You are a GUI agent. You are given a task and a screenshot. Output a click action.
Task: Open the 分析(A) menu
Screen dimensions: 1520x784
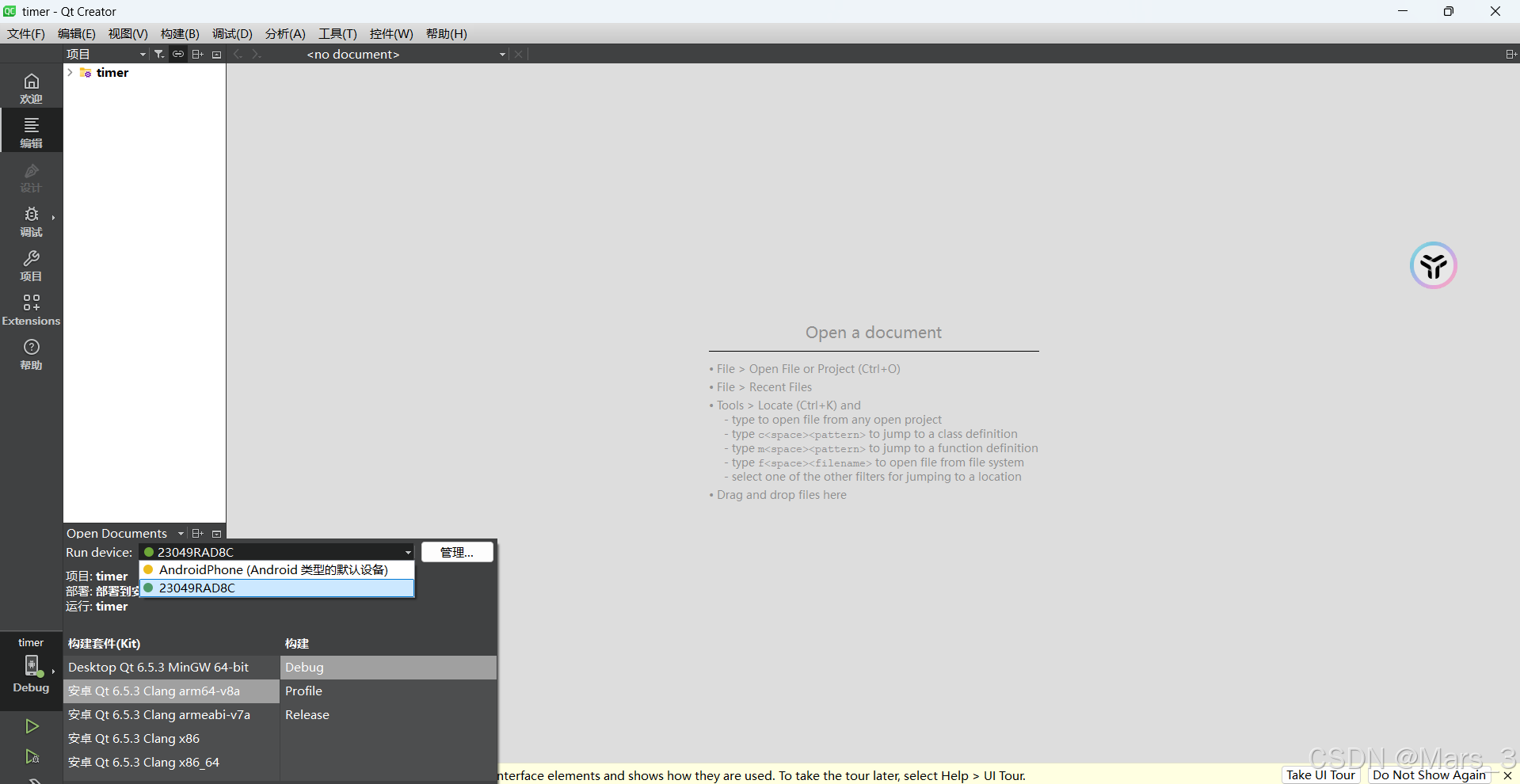click(285, 33)
